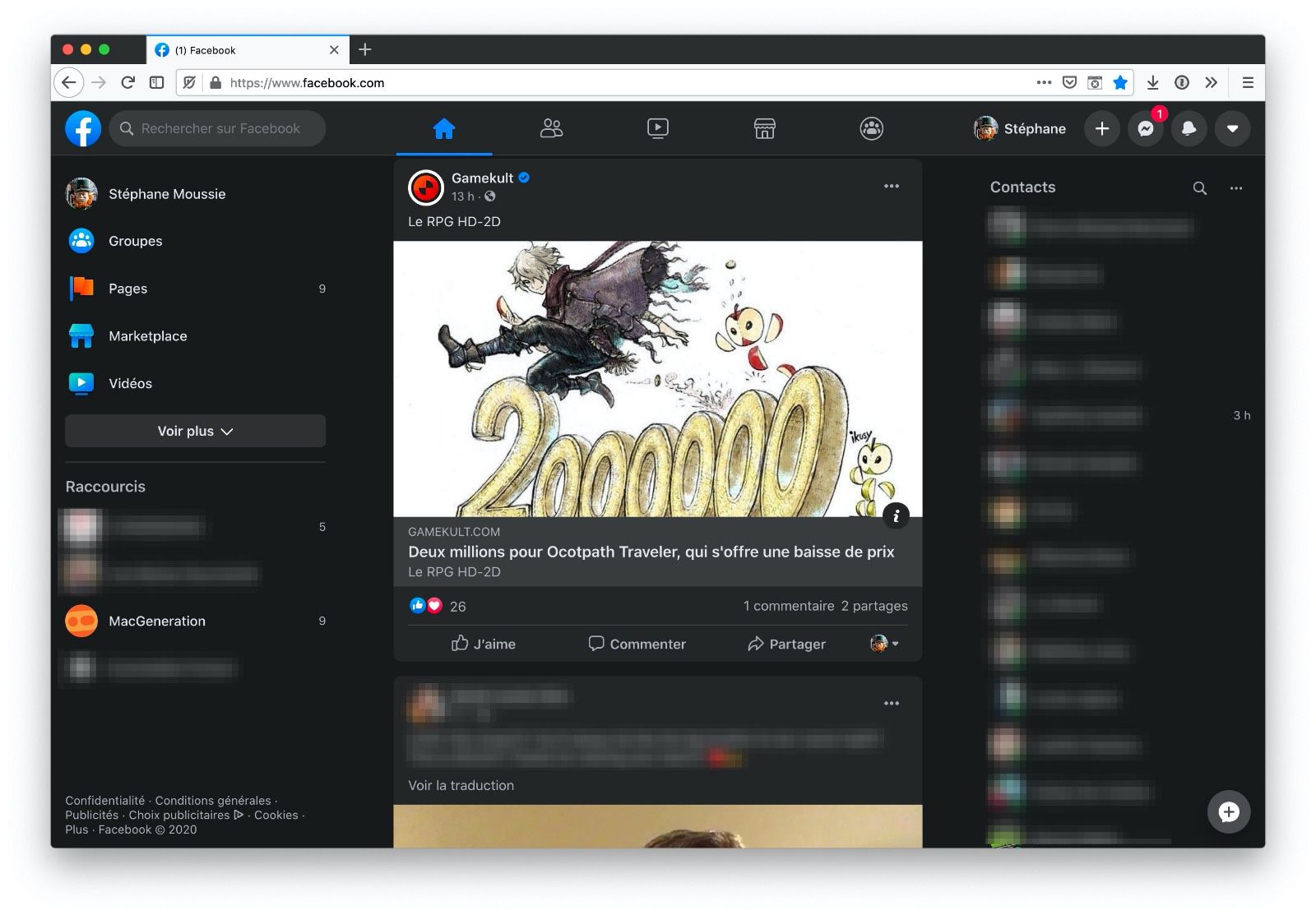1316x915 pixels.
Task: Click the J'aime like button
Action: pyautogui.click(x=484, y=644)
